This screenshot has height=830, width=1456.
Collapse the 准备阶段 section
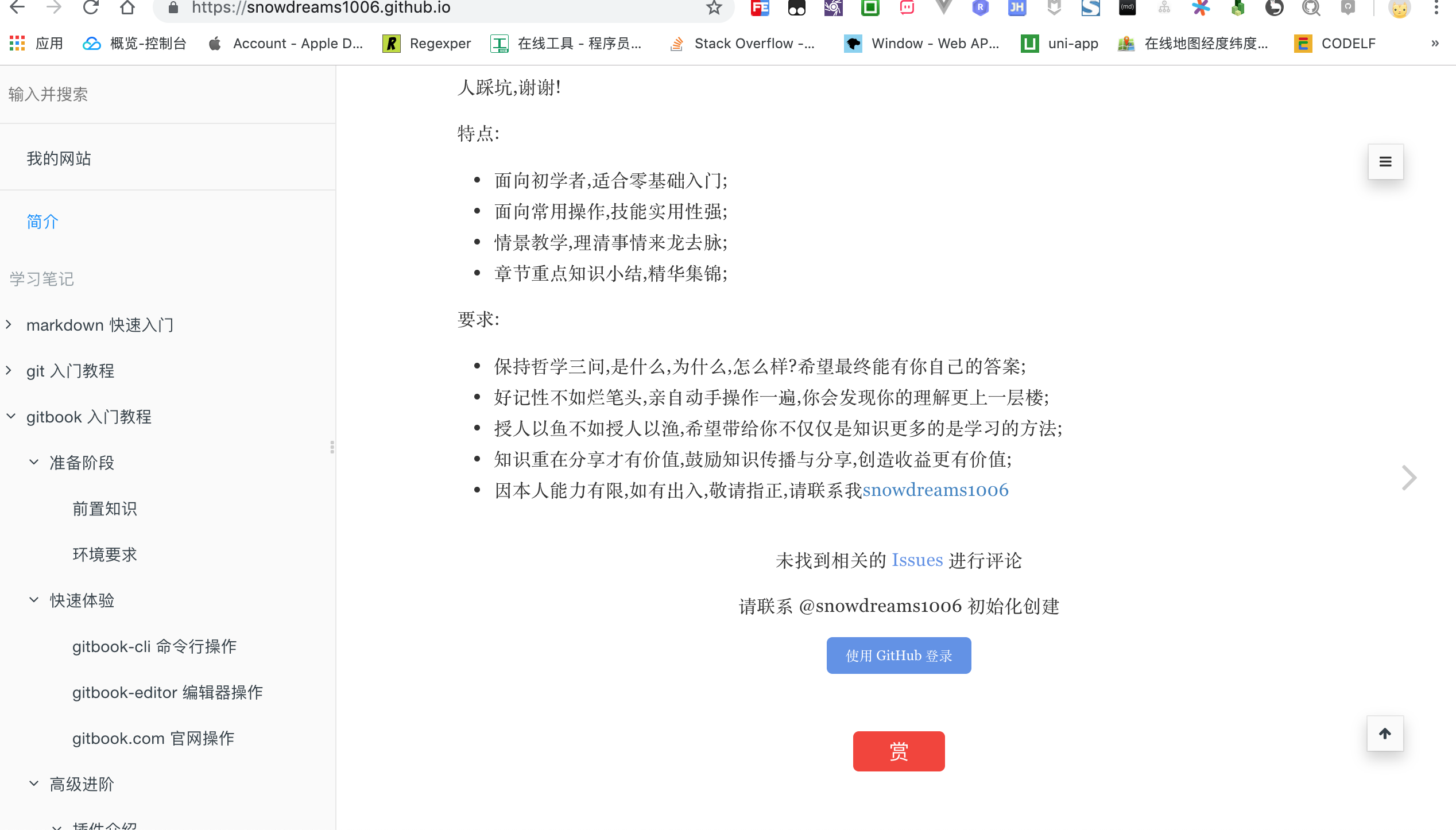click(x=33, y=462)
